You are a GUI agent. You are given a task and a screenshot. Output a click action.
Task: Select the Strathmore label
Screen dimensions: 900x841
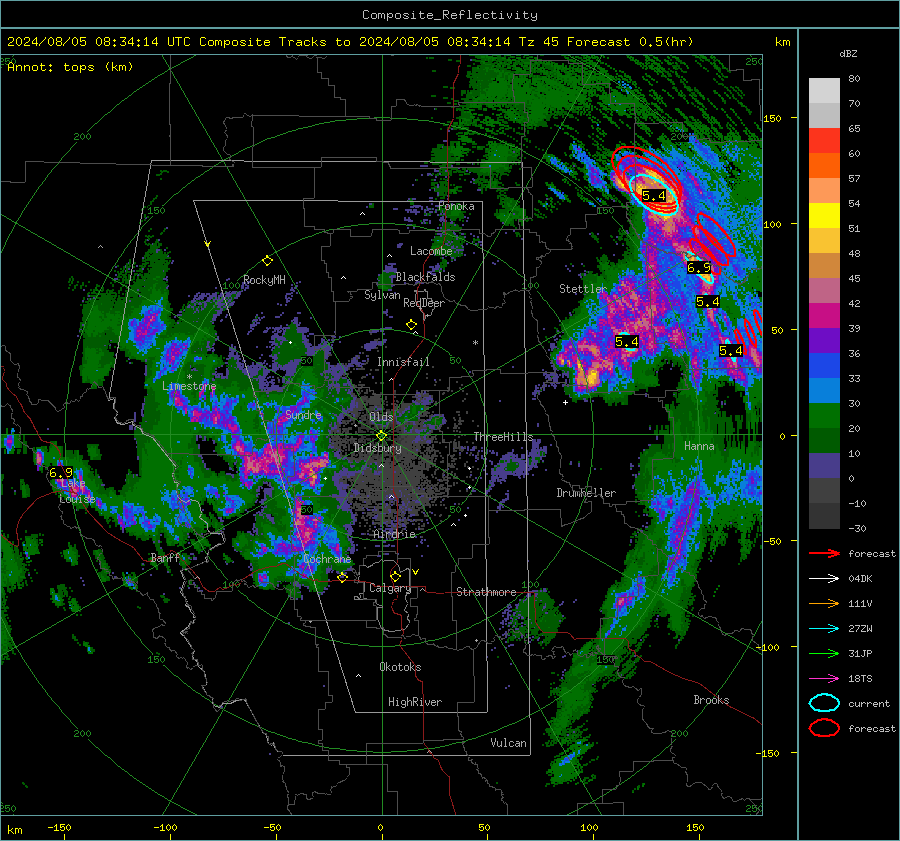486,592
